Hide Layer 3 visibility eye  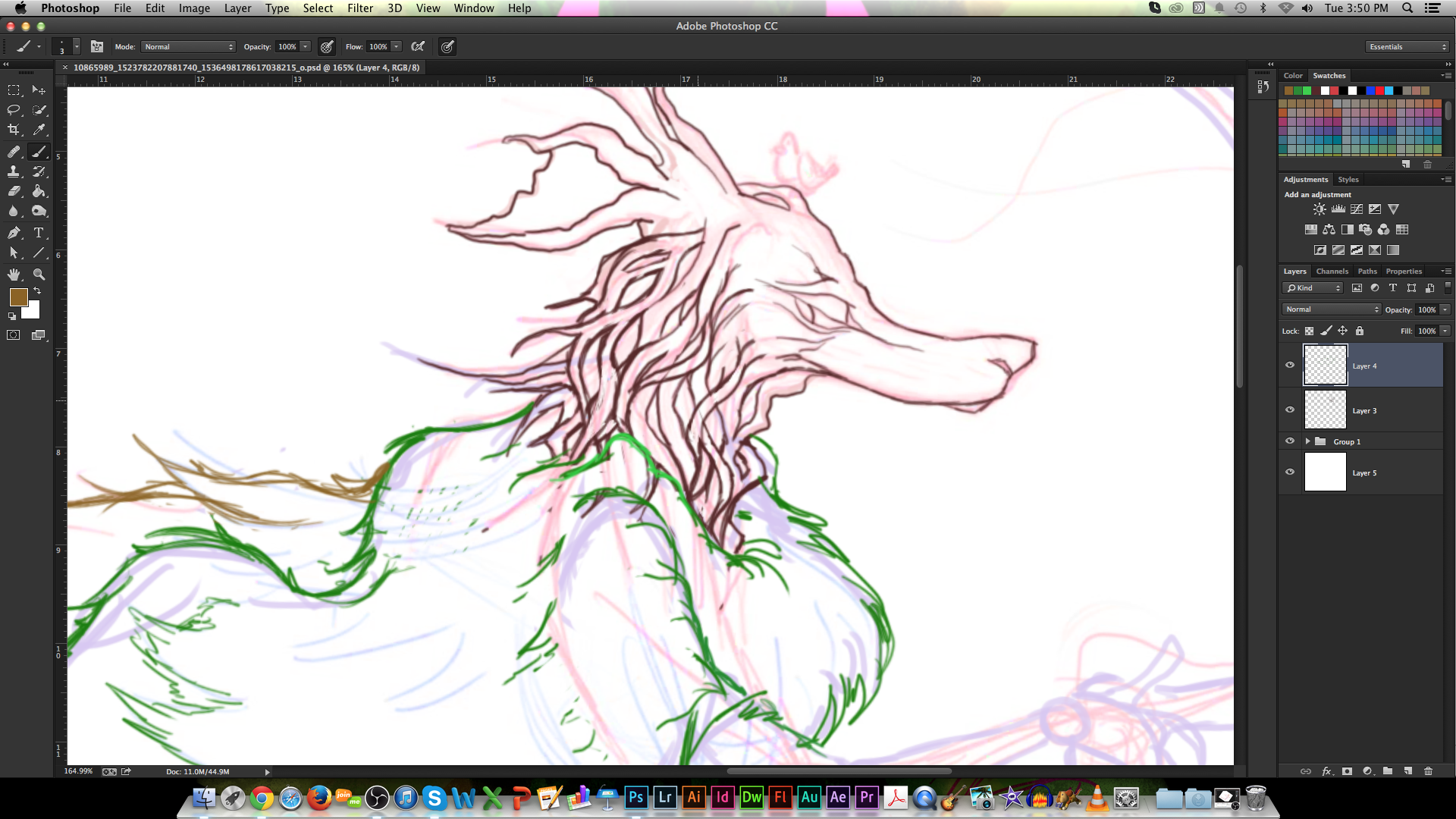pos(1290,409)
